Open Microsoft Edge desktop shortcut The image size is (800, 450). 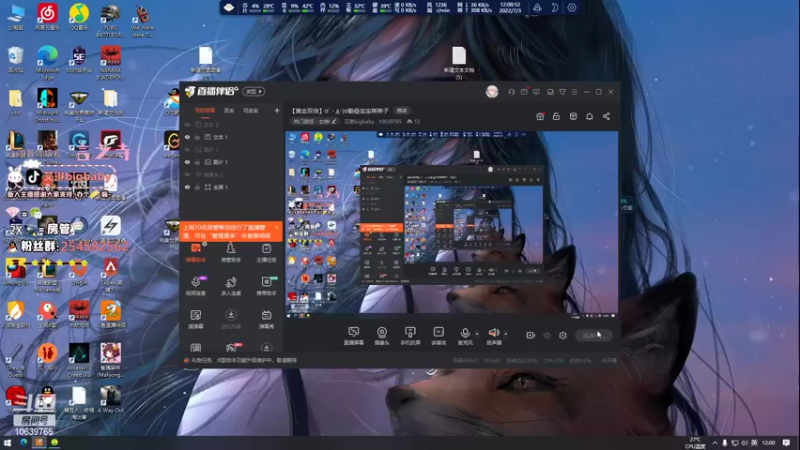pos(47,62)
